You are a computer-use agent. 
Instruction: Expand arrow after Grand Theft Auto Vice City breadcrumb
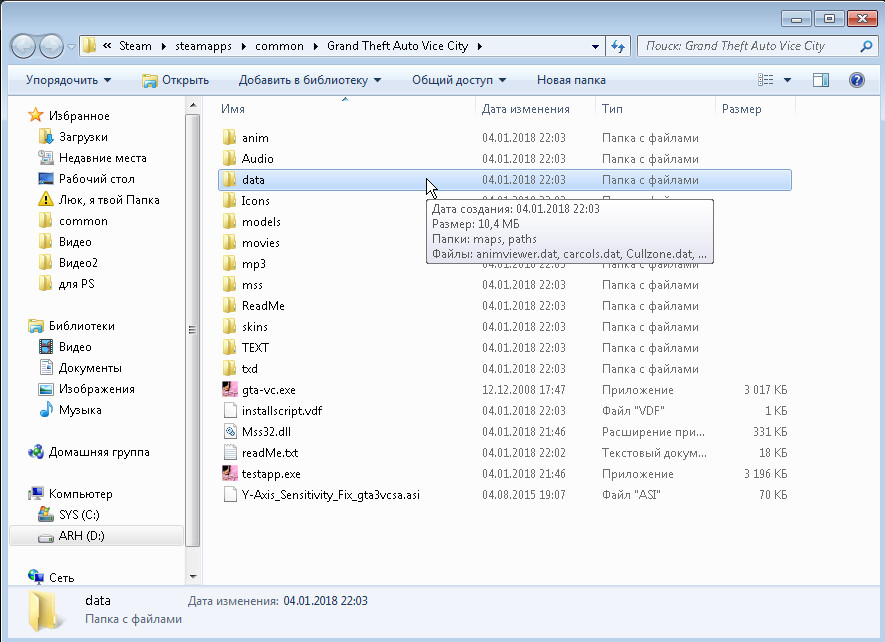(x=480, y=46)
